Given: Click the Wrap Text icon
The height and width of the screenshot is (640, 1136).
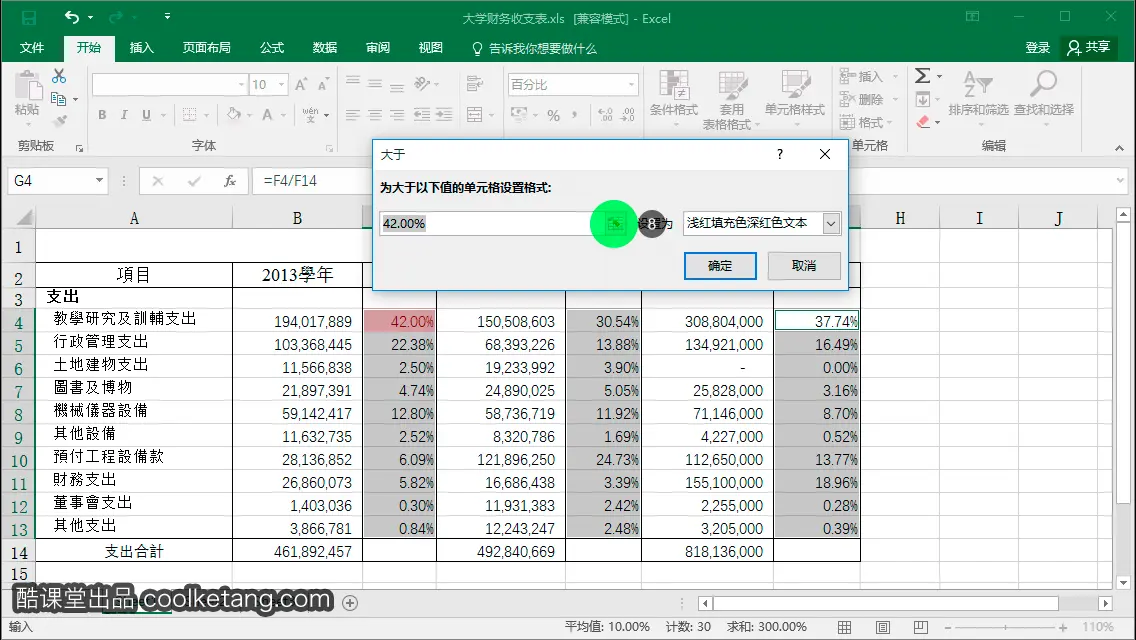Looking at the screenshot, I should pyautogui.click(x=475, y=84).
